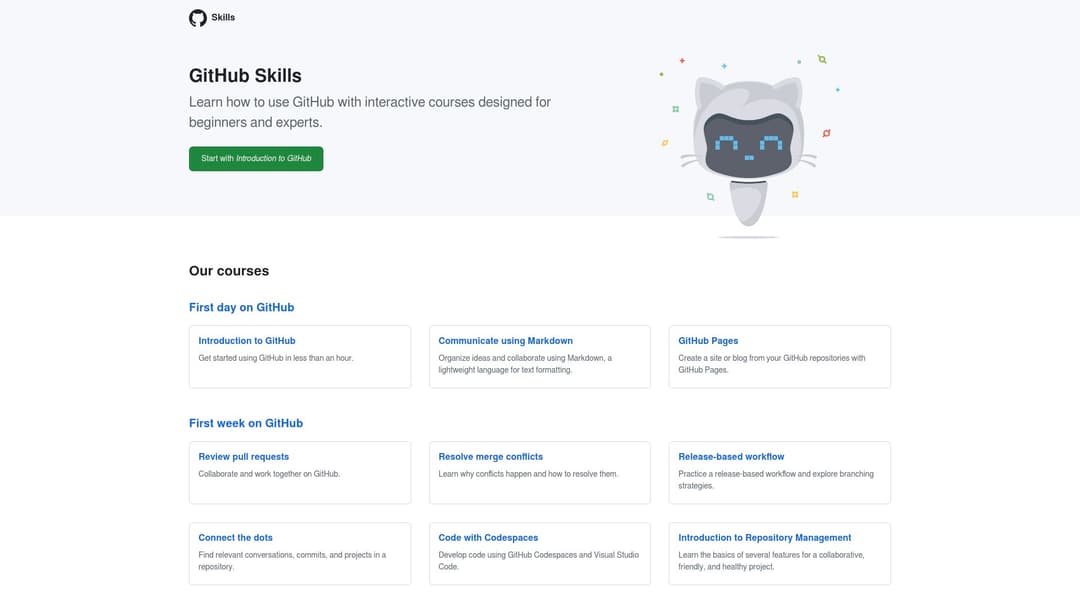
Task: Click the Mona robot cat illustration
Action: (x=749, y=148)
